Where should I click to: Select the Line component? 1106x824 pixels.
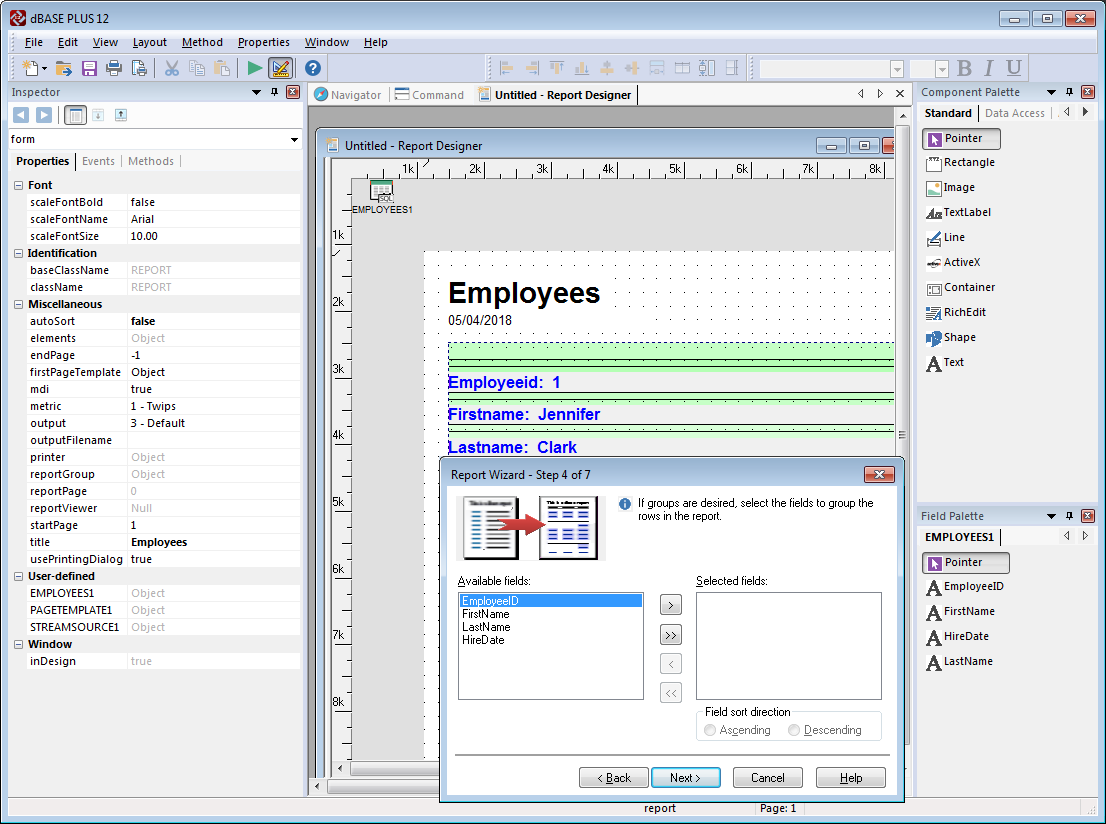point(945,238)
